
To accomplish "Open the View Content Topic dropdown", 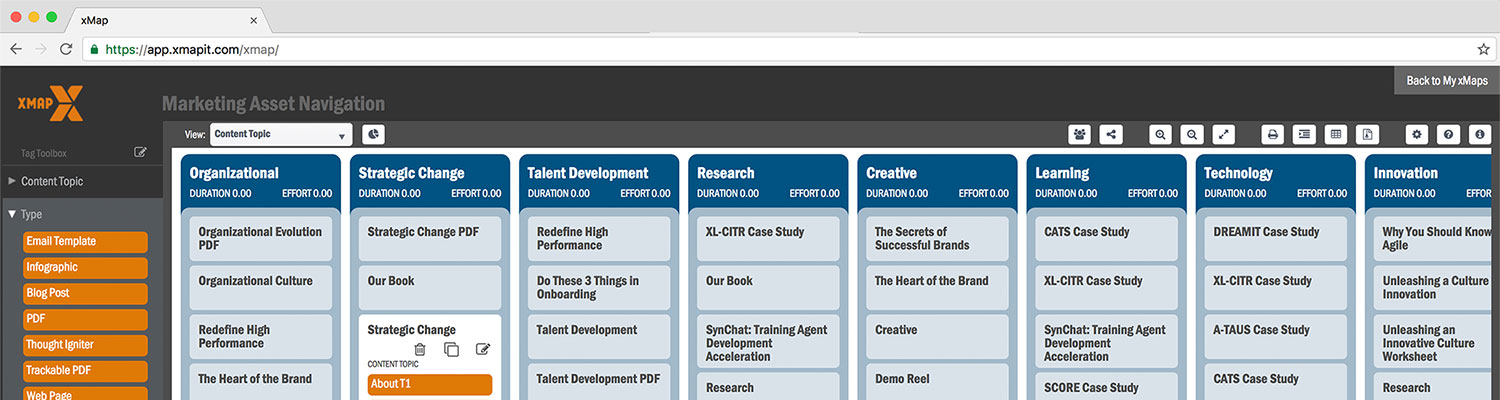I will coord(281,134).
